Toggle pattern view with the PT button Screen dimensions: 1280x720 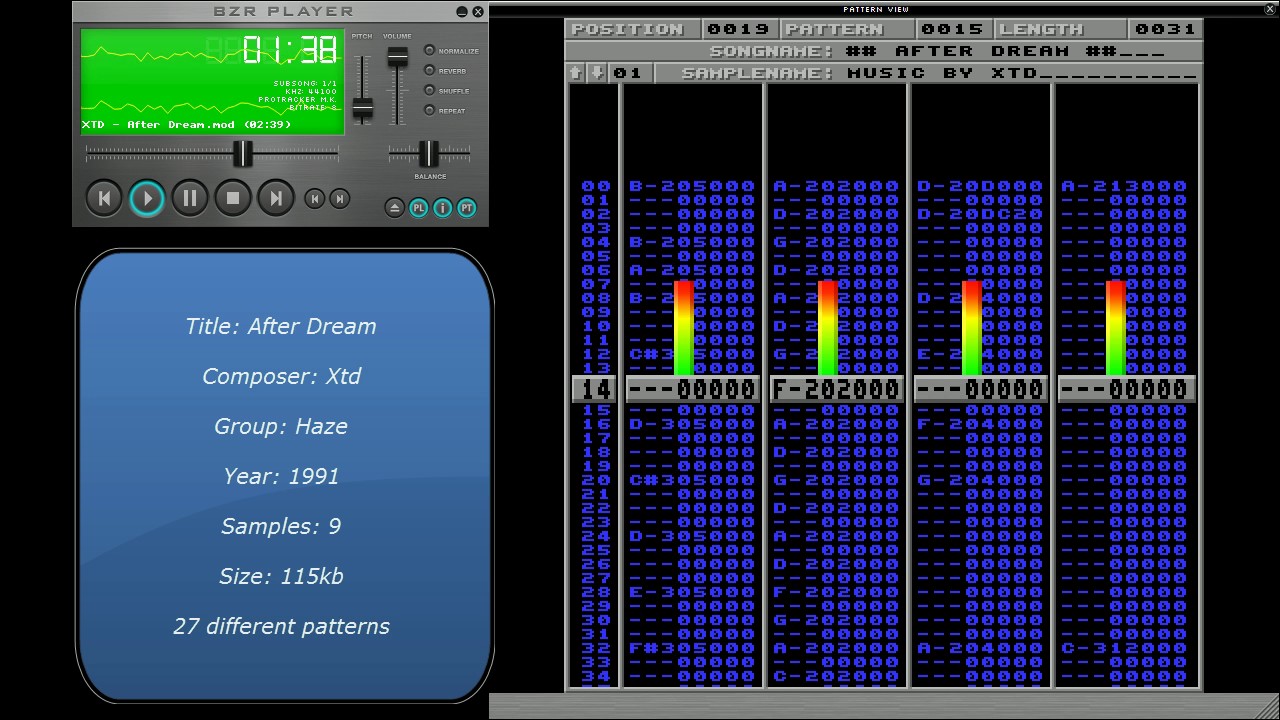[x=467, y=207]
